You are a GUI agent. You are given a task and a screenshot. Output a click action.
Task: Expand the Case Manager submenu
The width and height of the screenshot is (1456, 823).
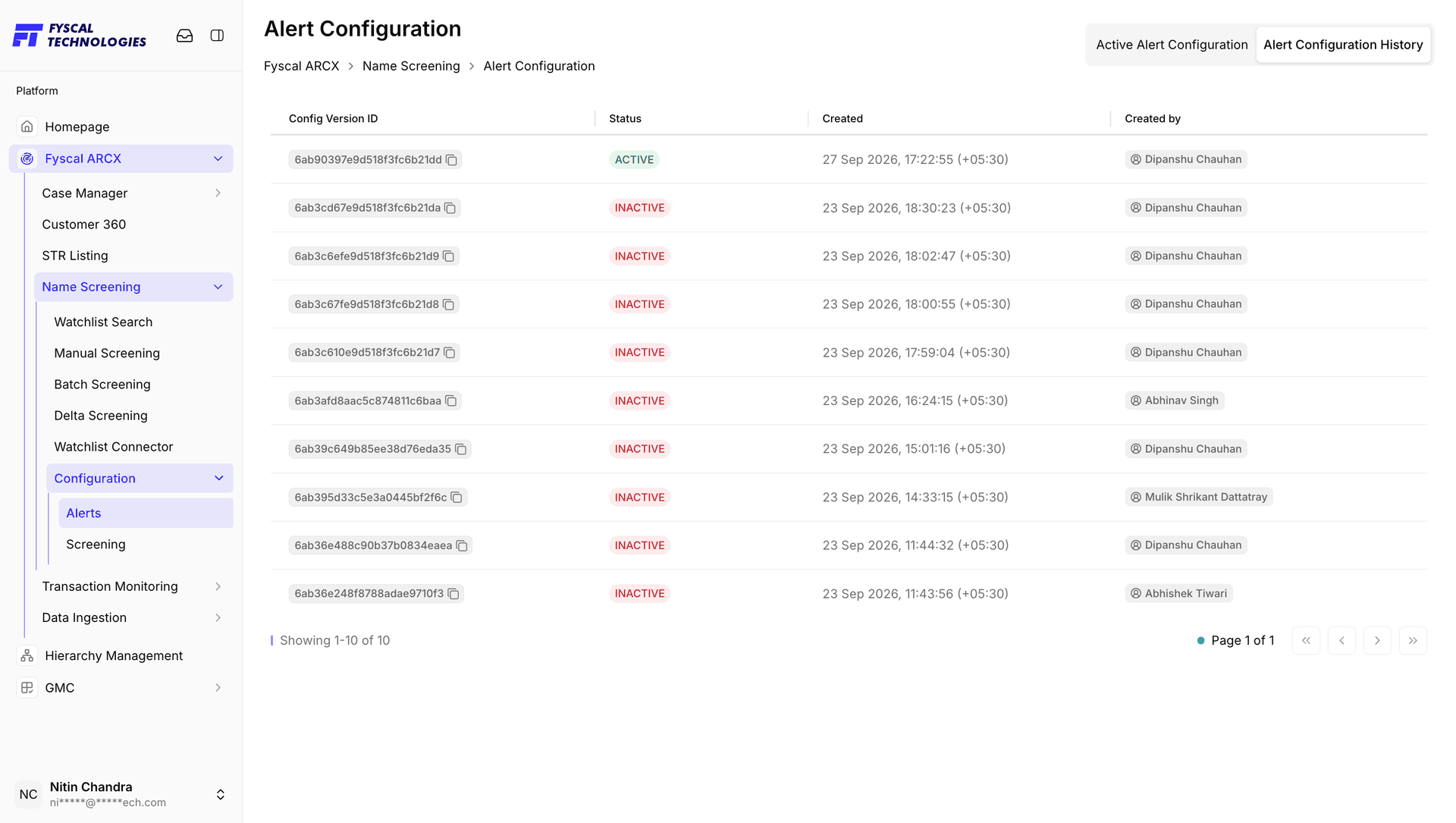(218, 193)
